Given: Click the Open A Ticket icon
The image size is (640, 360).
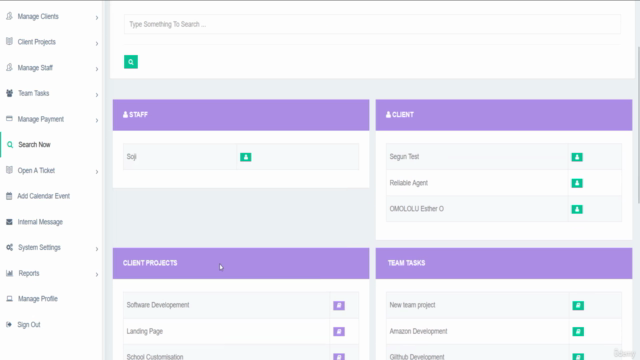Looking at the screenshot, I should 9,170.
